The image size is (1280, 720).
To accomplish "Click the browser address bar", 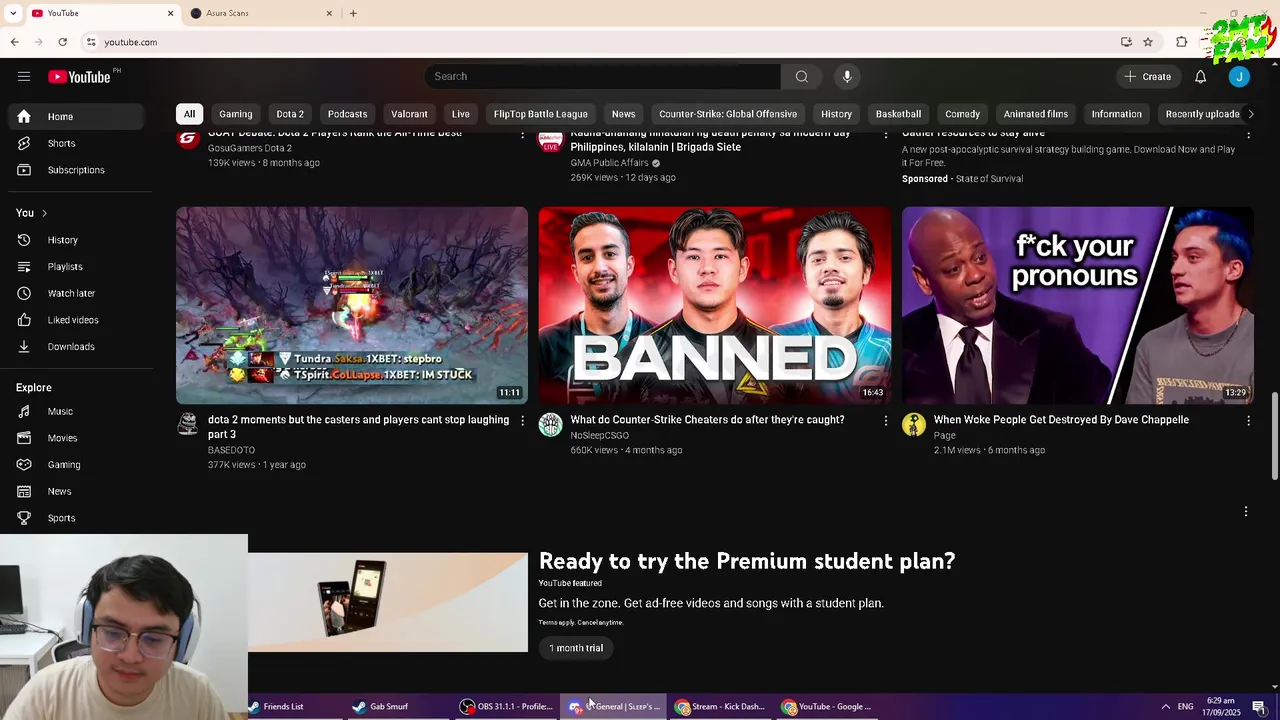I will [x=600, y=42].
